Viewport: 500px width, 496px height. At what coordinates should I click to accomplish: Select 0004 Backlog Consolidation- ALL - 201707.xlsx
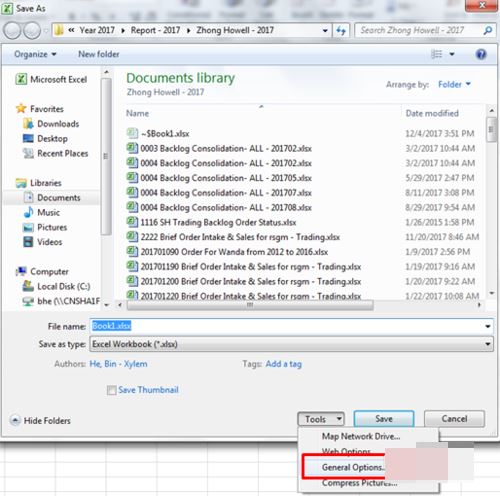click(x=219, y=193)
